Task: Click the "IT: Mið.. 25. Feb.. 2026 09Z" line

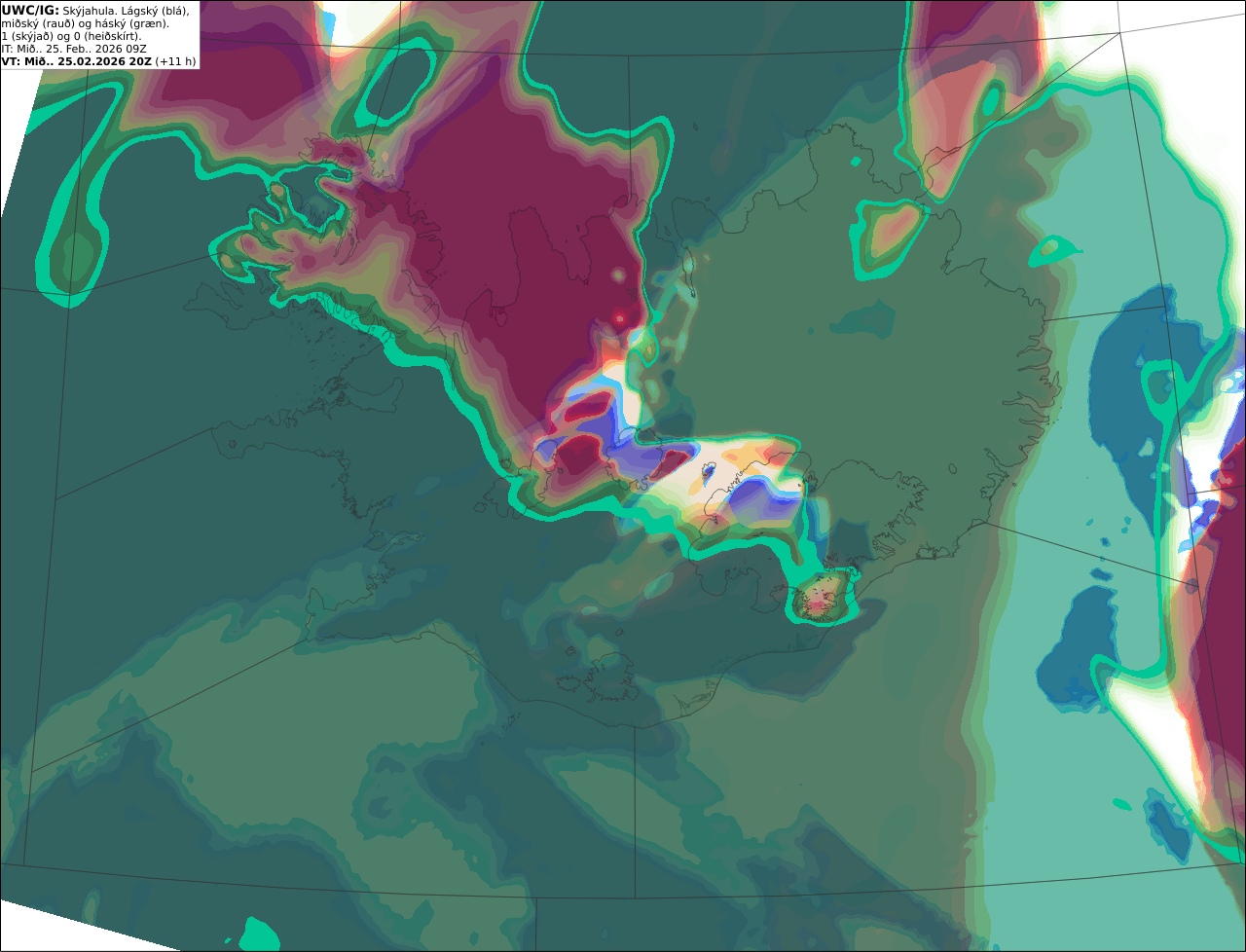Action: [x=74, y=49]
